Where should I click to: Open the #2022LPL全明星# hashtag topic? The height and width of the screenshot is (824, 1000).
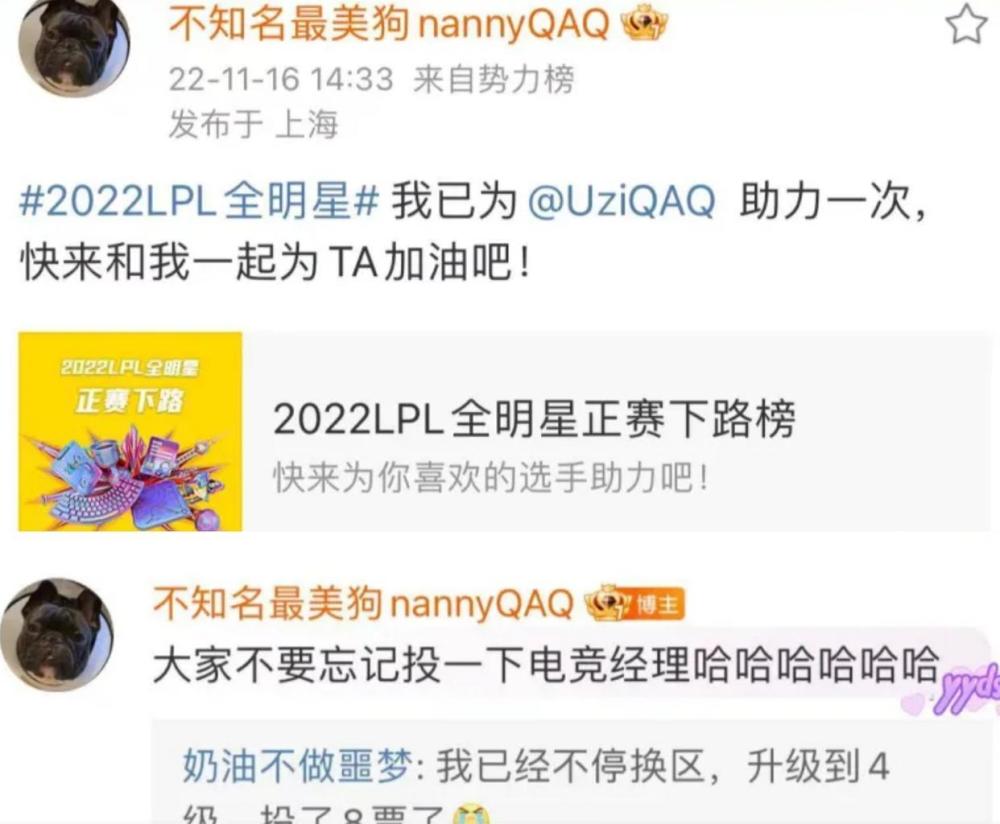[x=200, y=201]
